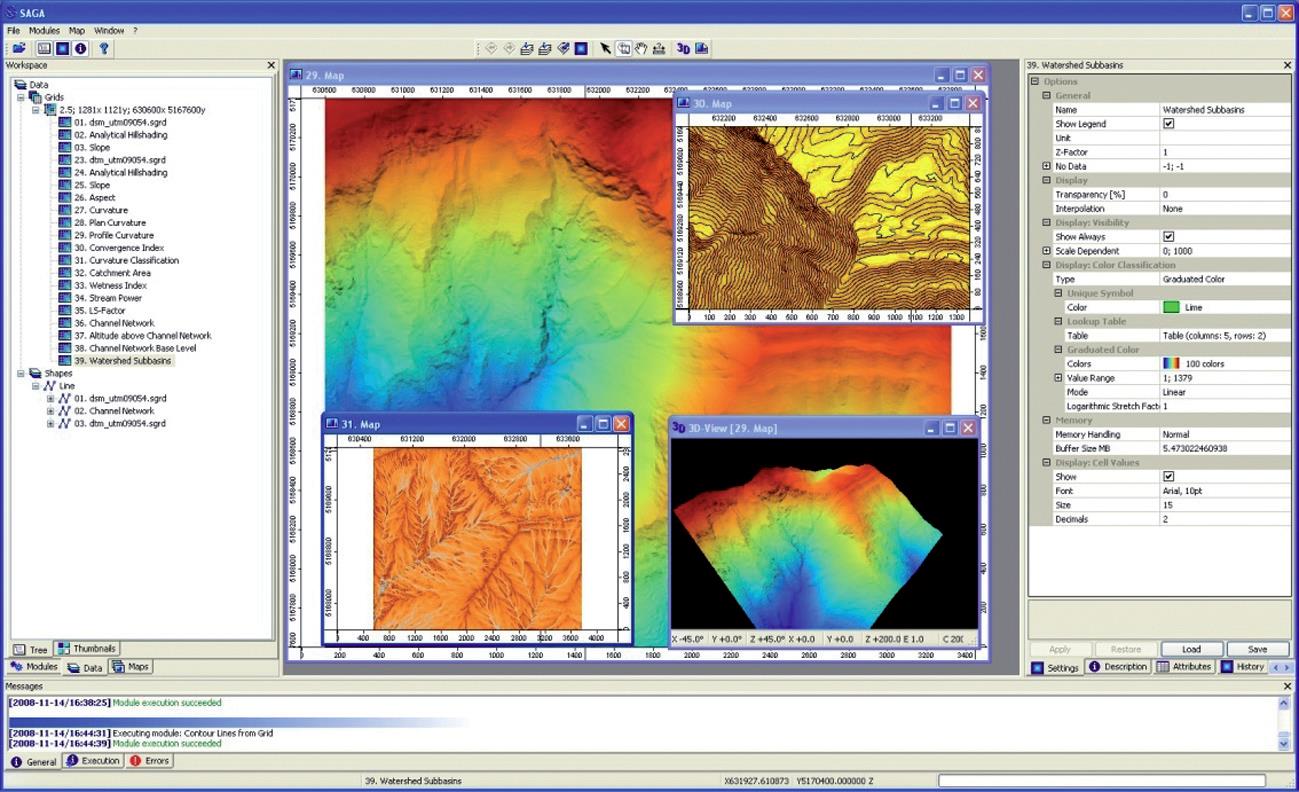Open the Errors messages tab

(150, 761)
